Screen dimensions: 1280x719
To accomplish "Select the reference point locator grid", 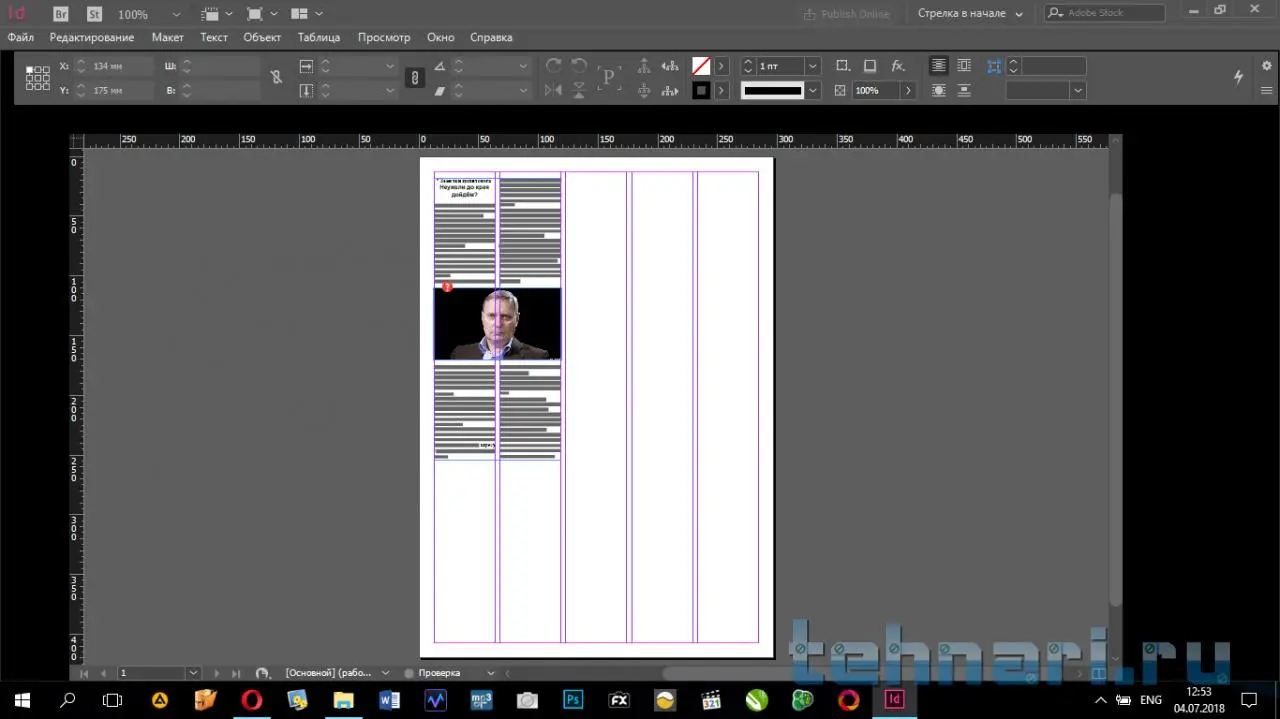I will [x=38, y=78].
